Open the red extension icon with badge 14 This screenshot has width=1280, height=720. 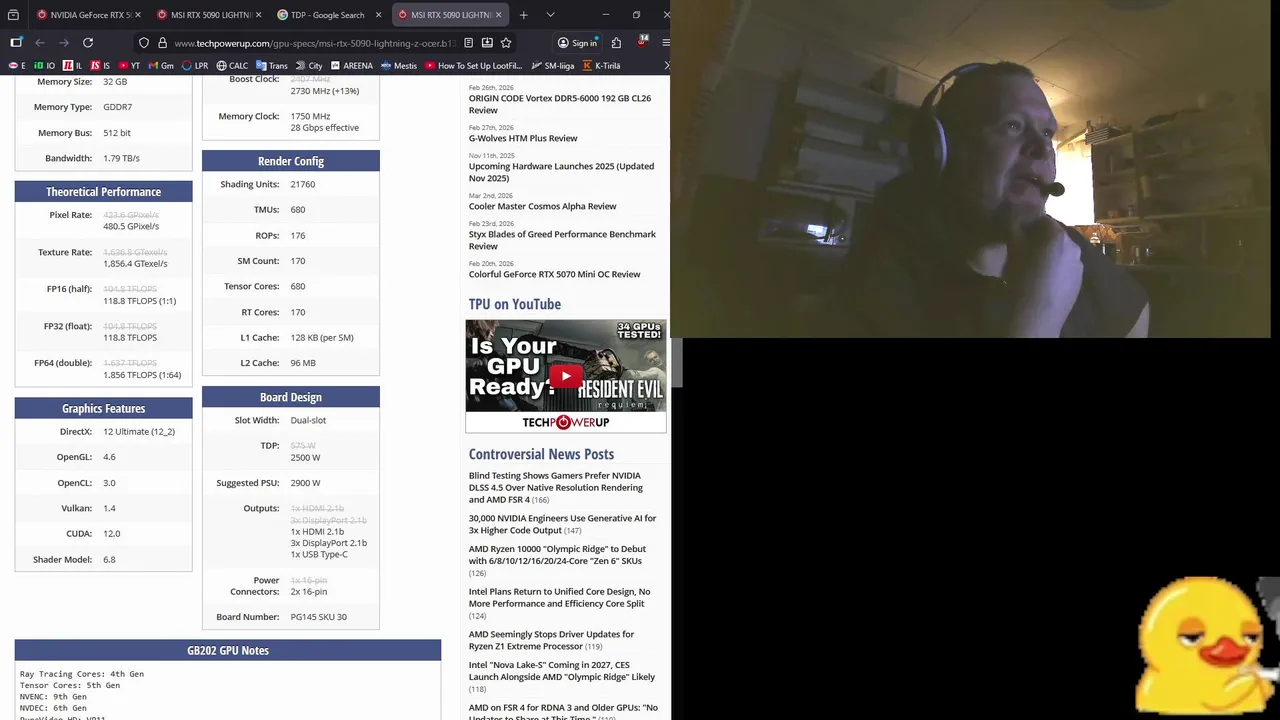tap(641, 42)
